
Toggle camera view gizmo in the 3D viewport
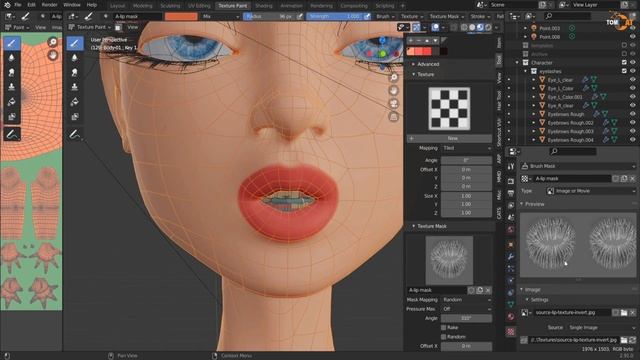pos(393,104)
